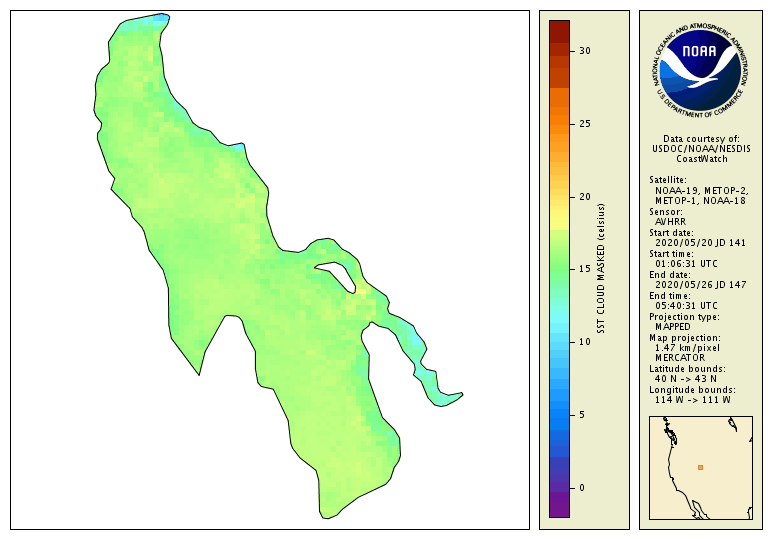The height and width of the screenshot is (539, 772).
Task: Click the 'Longitude bounds:' label
Action: coord(692,390)
